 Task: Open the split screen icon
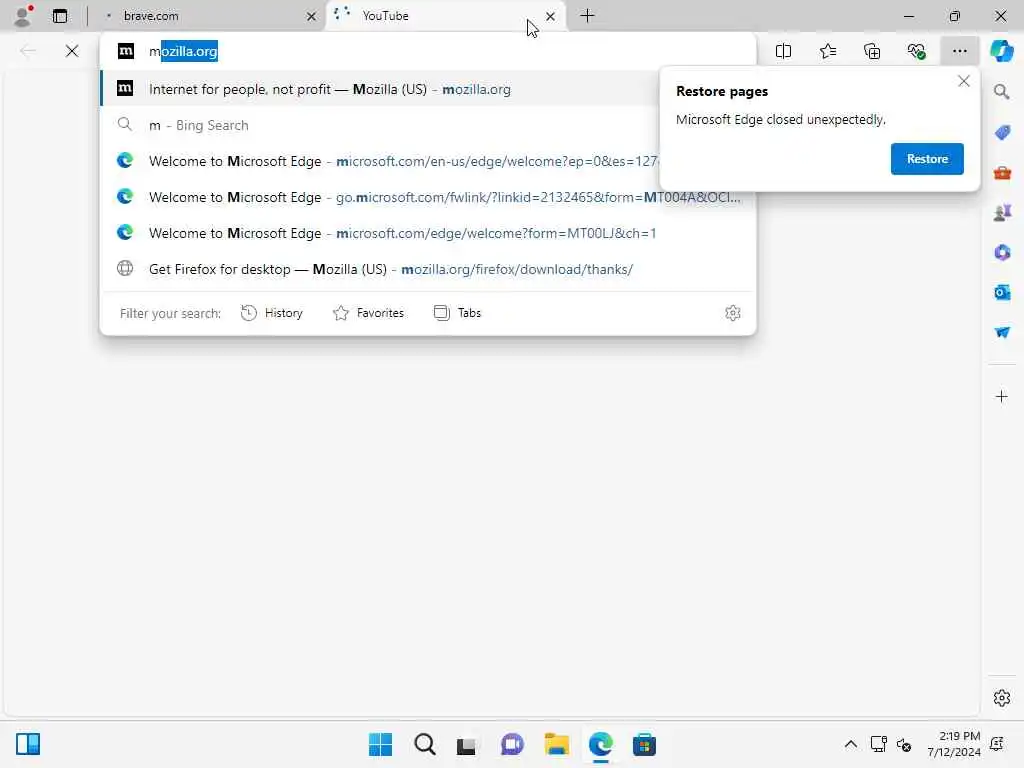[783, 51]
